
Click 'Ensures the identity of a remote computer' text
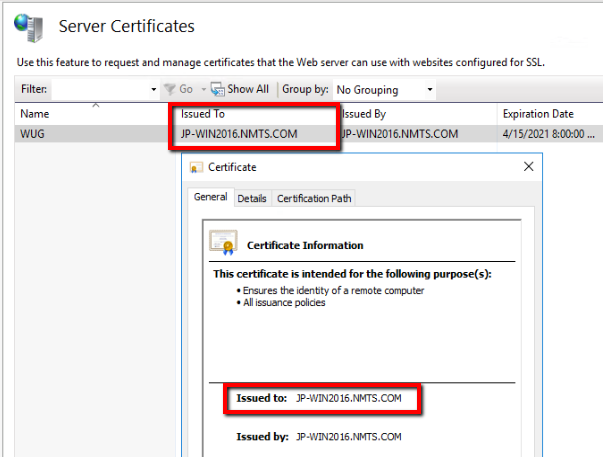point(333,290)
